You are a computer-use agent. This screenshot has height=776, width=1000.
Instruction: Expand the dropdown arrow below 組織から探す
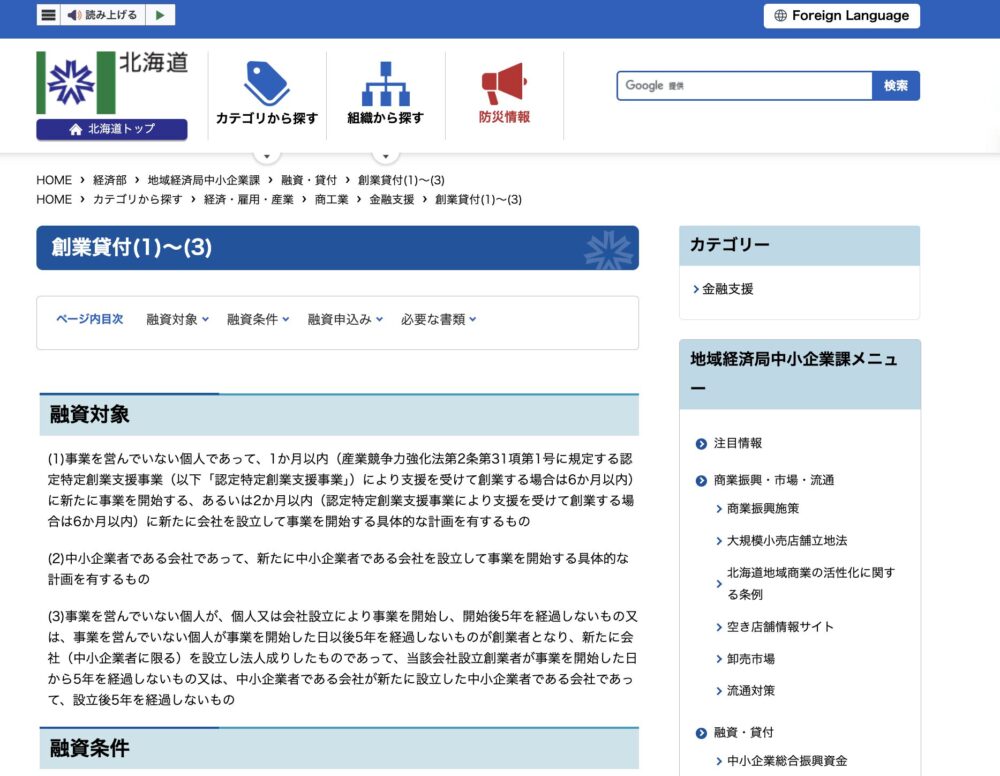385,155
